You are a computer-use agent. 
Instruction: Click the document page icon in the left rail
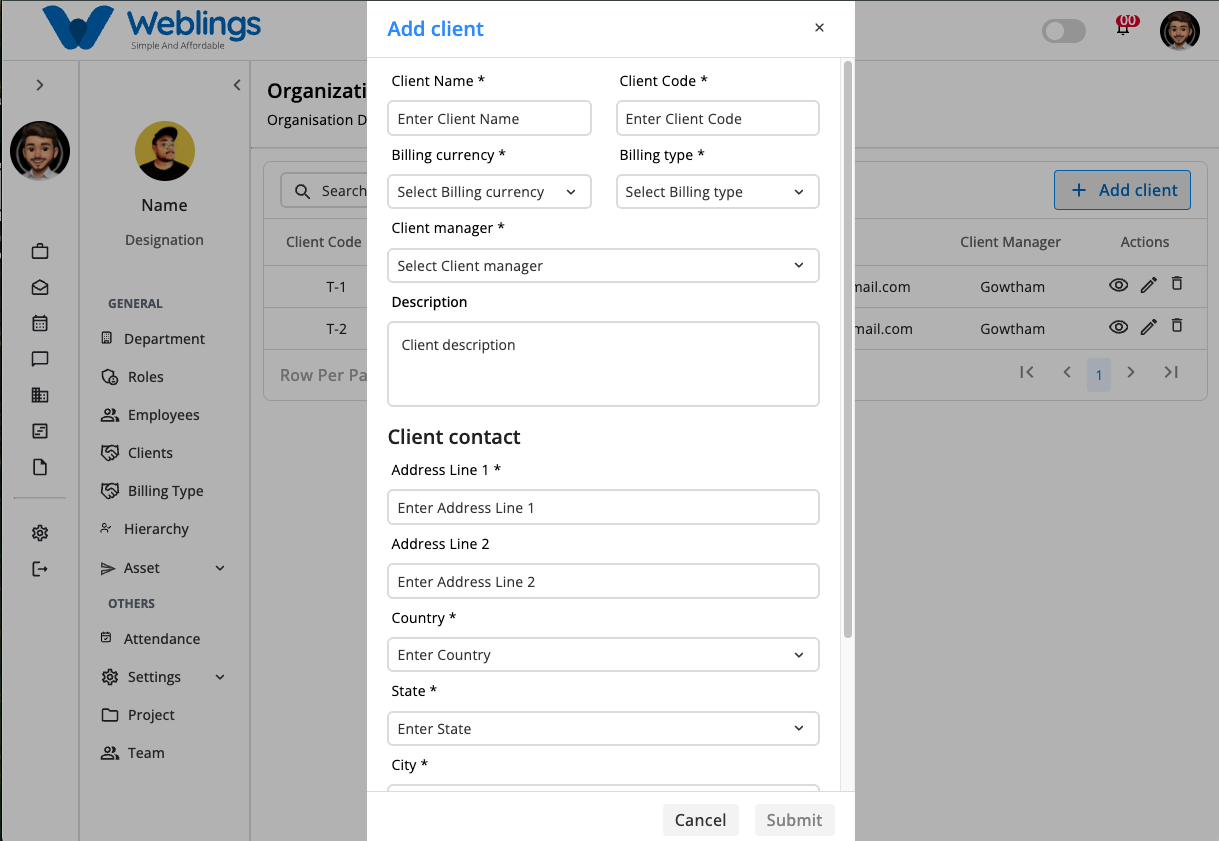(x=40, y=467)
